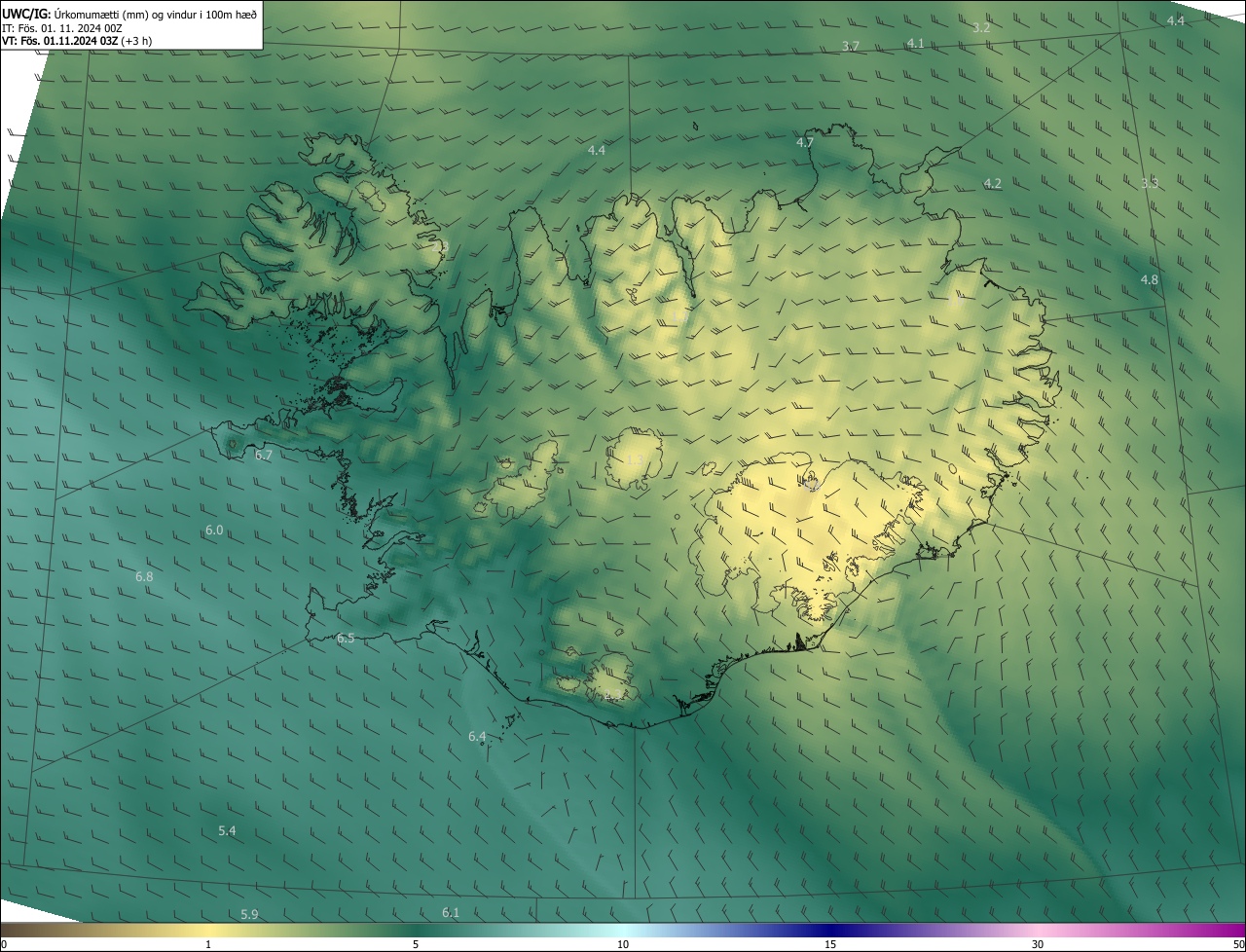
Task: Click the 5.4 value on the map
Action: [227, 831]
